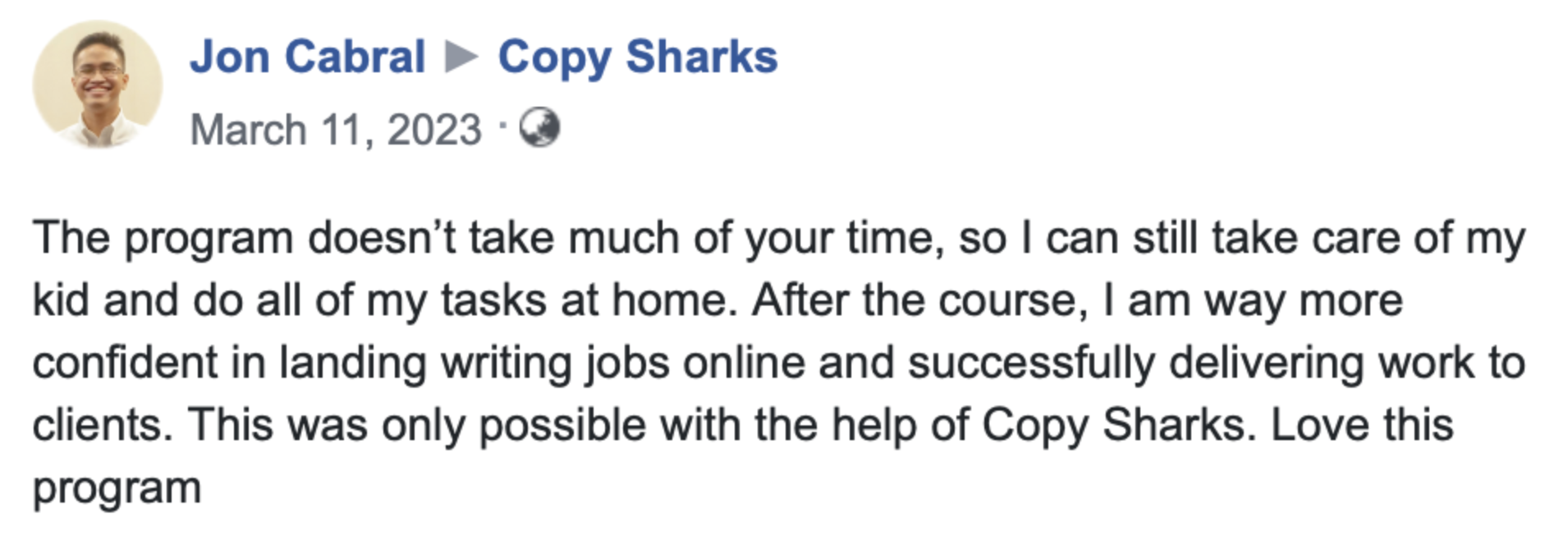Open Jon Cabral's profile picture
This screenshot has width=1568, height=542.
point(97,85)
